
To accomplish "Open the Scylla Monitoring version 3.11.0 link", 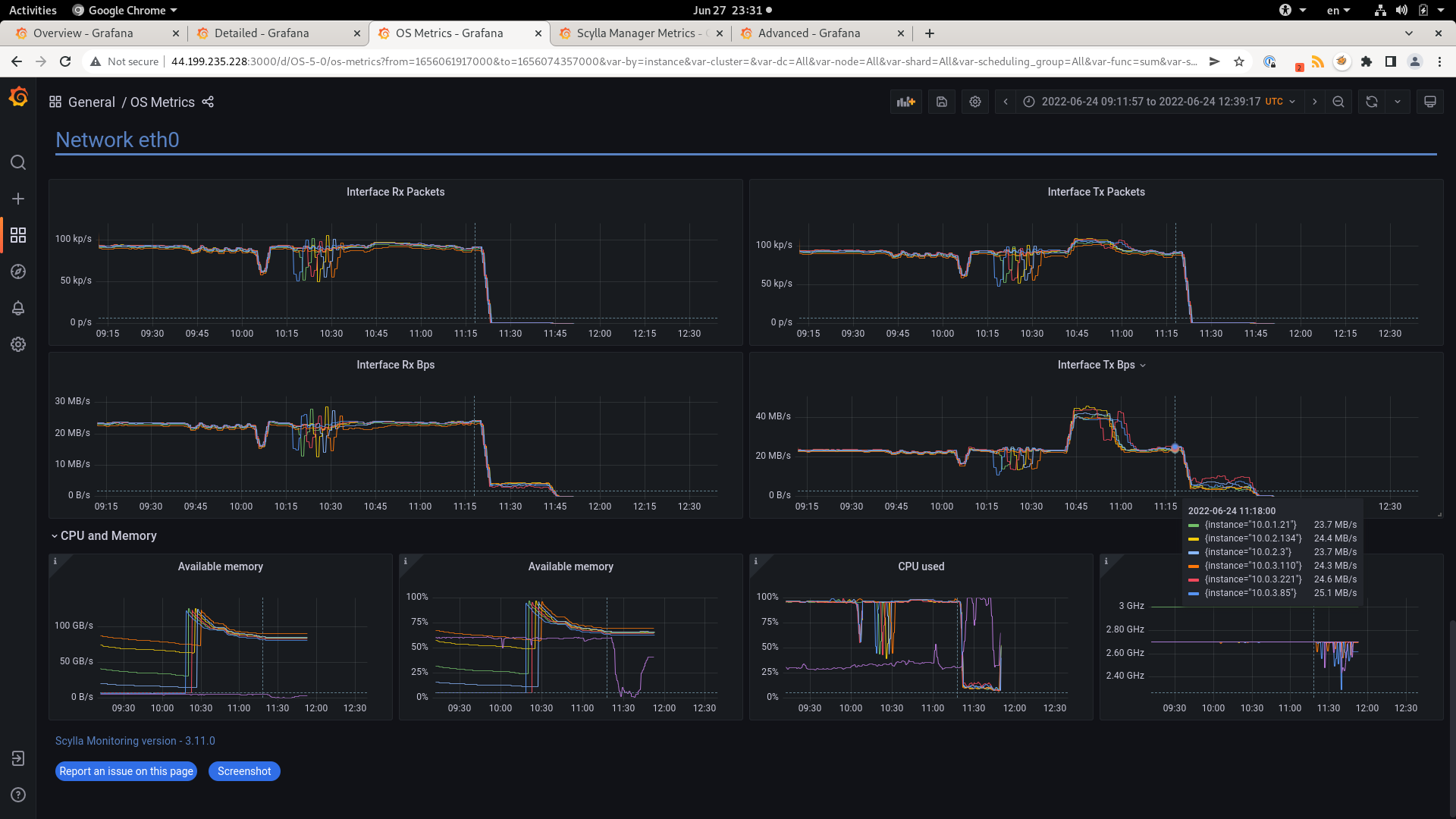I will point(135,740).
